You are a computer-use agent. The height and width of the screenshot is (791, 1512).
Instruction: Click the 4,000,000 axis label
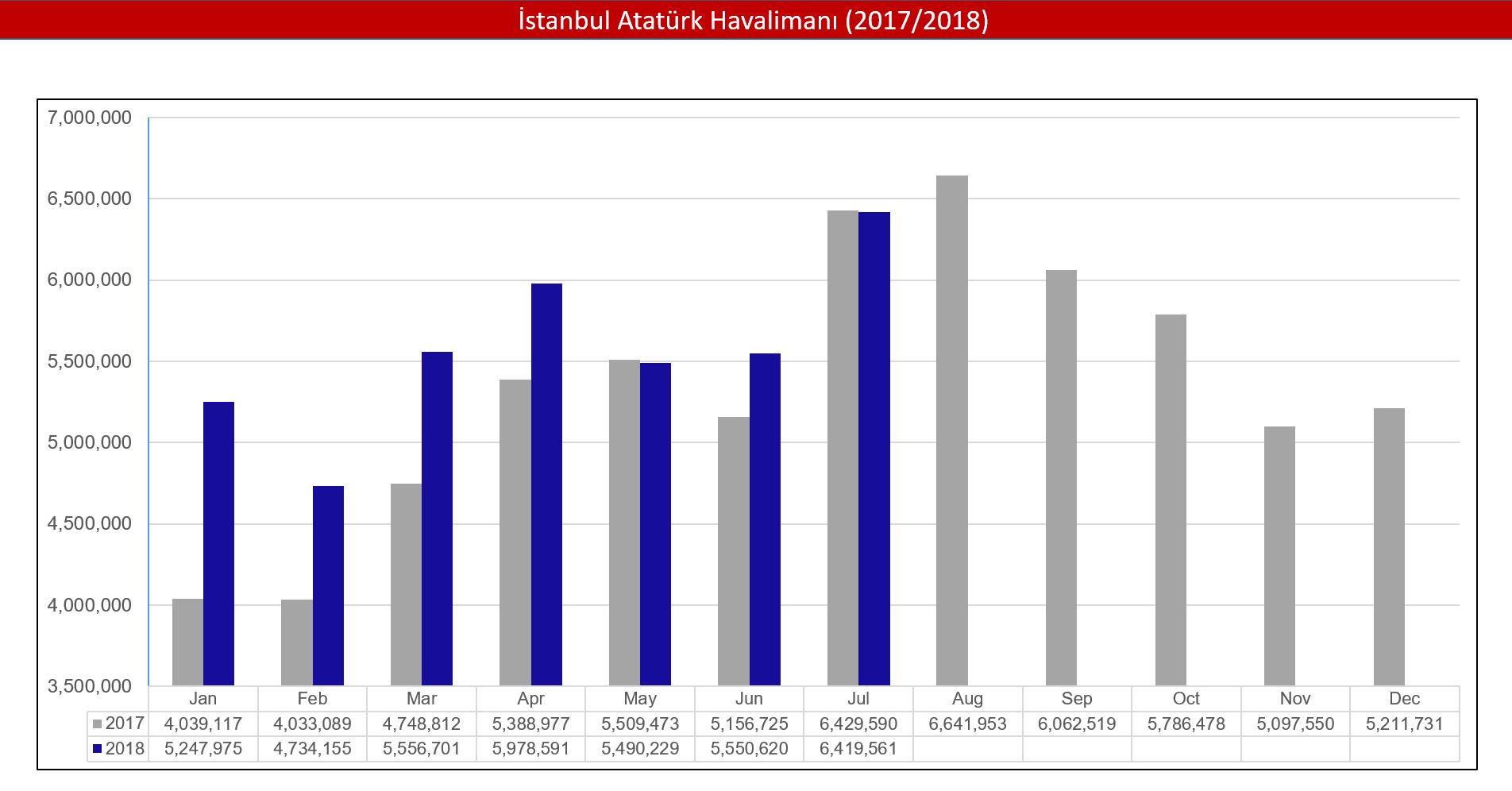pyautogui.click(x=90, y=606)
